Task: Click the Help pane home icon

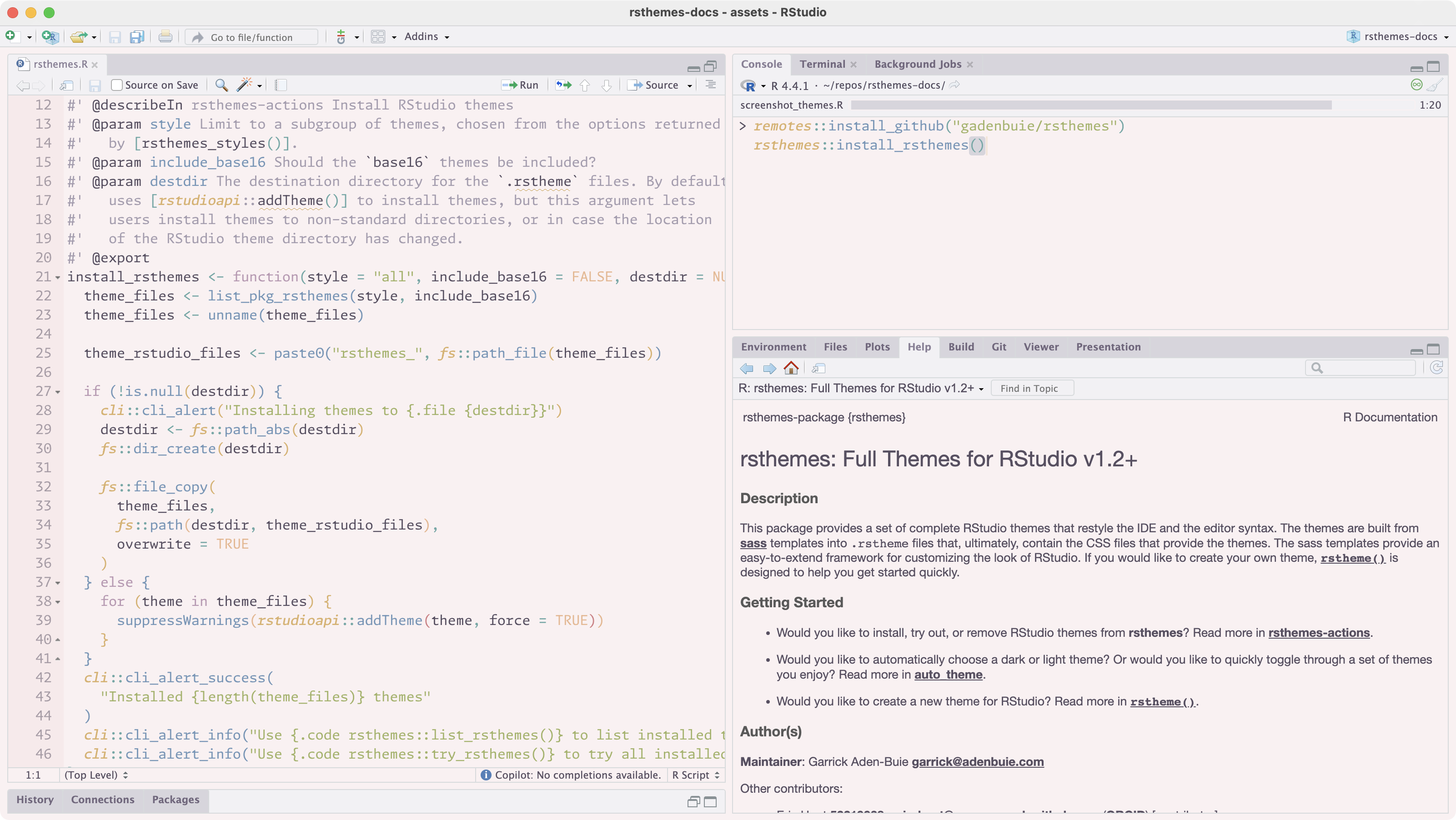Action: pyautogui.click(x=791, y=369)
